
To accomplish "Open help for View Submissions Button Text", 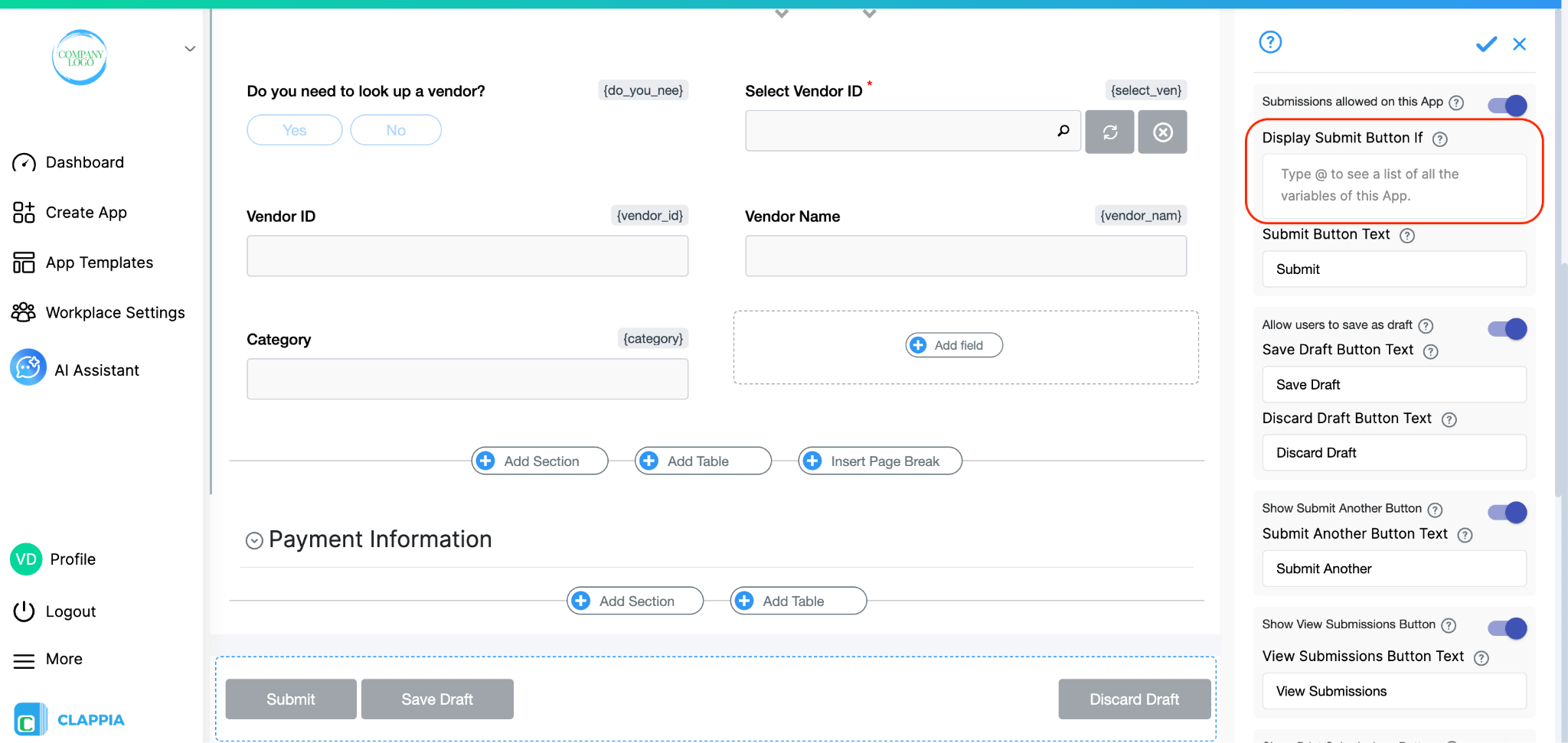I will 1481,658.
